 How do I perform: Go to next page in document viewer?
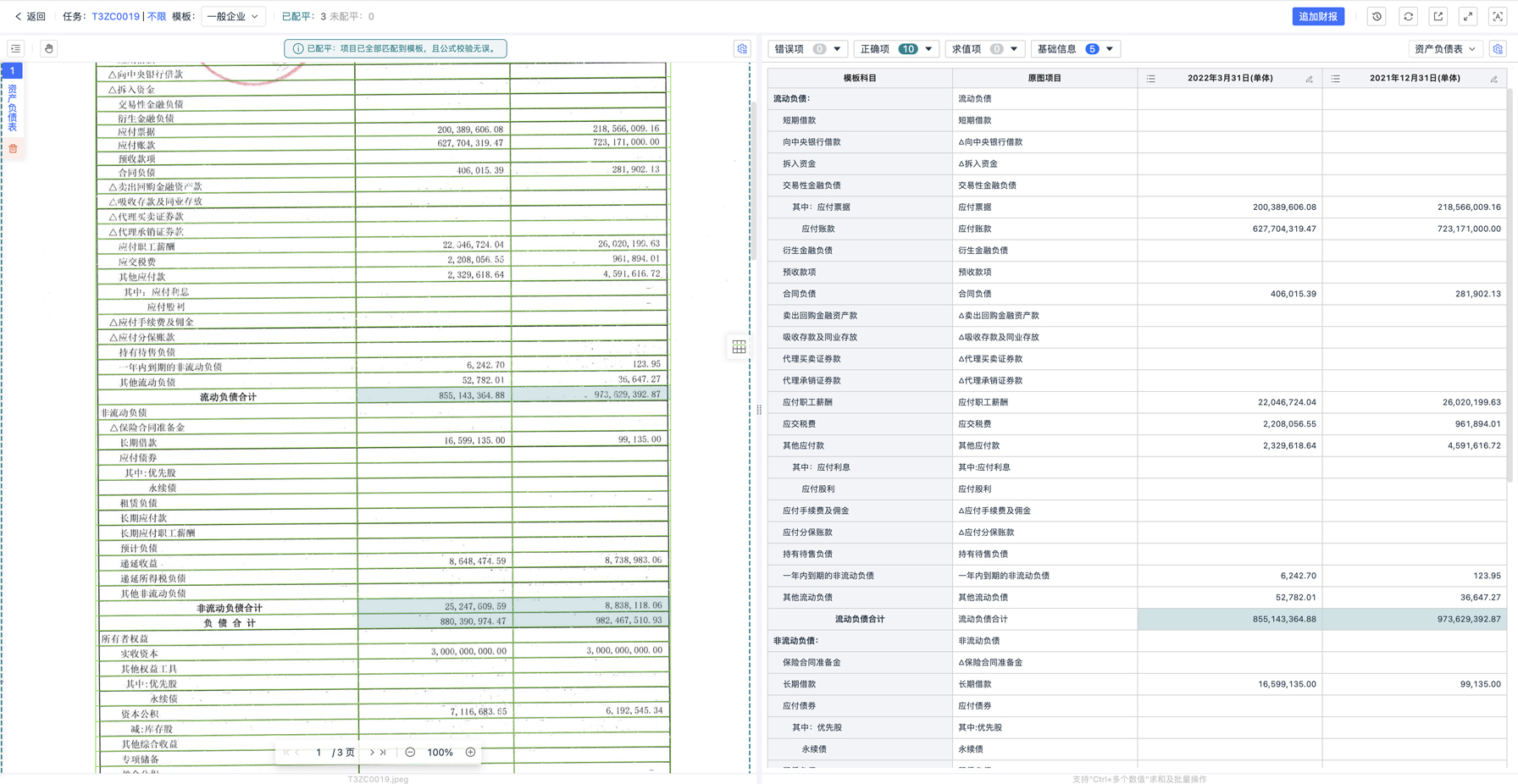coord(372,752)
